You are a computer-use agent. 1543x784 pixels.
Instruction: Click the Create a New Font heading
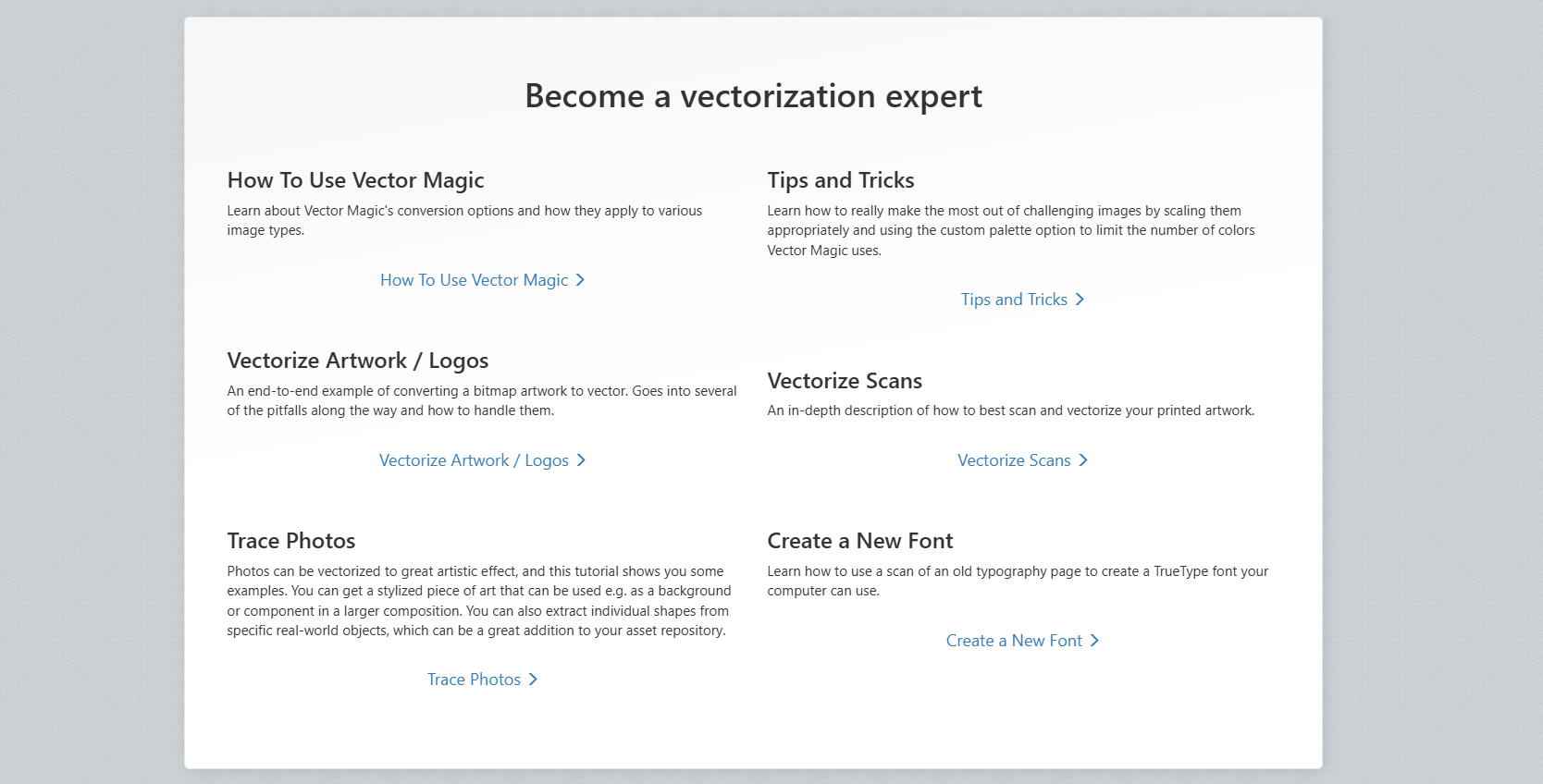click(x=859, y=541)
